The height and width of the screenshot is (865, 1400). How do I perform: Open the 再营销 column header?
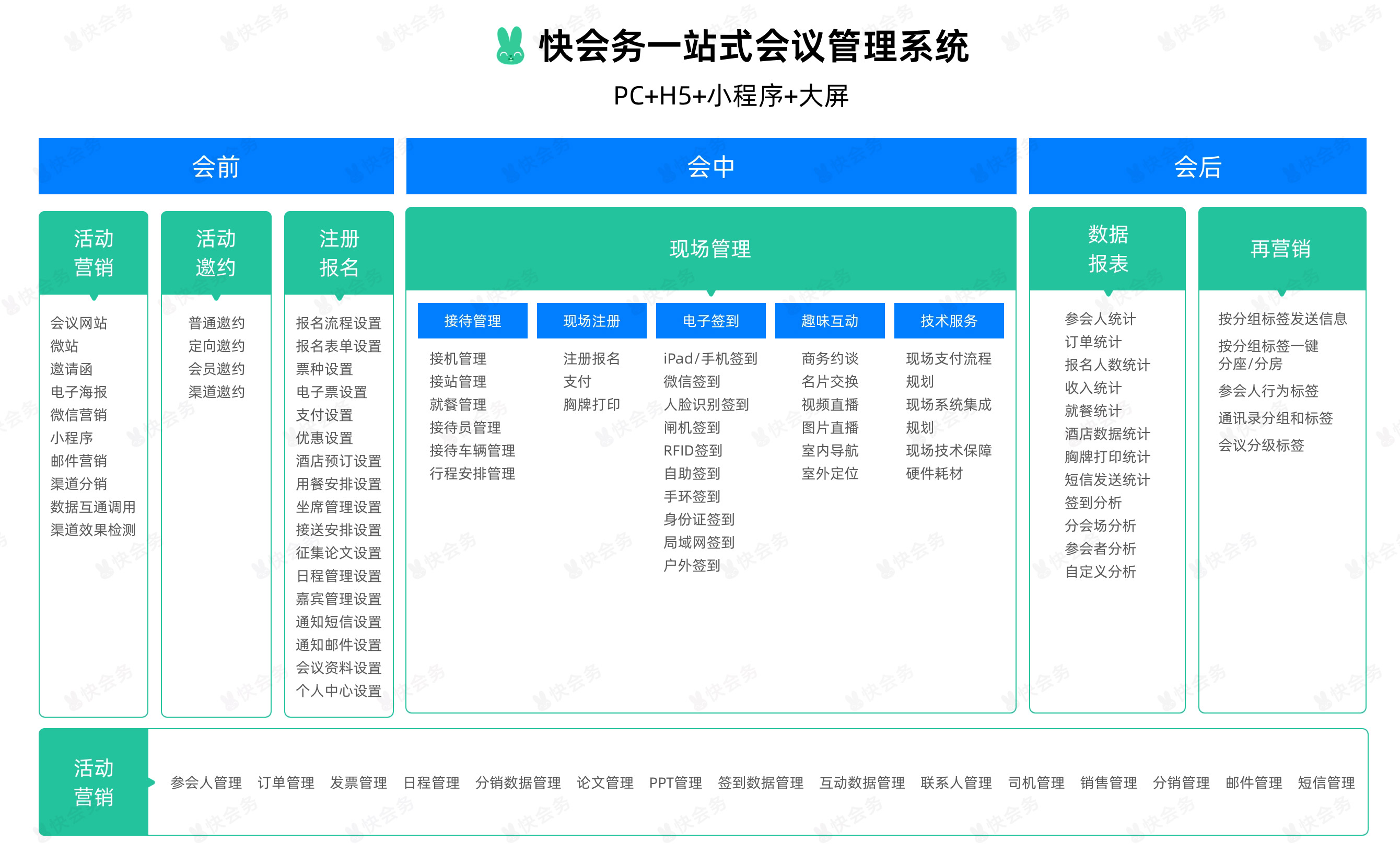point(1281,249)
